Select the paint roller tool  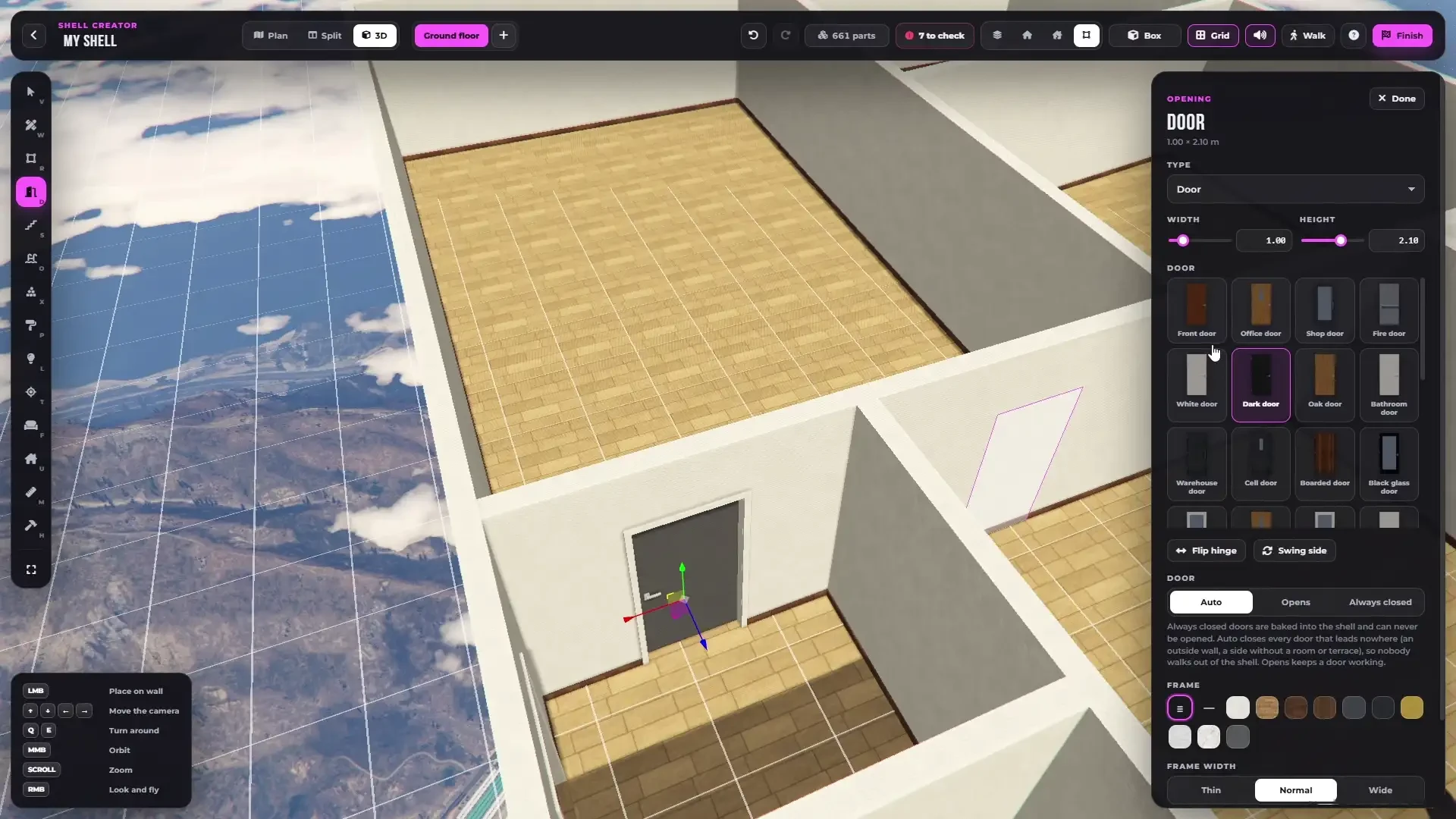coord(31,325)
